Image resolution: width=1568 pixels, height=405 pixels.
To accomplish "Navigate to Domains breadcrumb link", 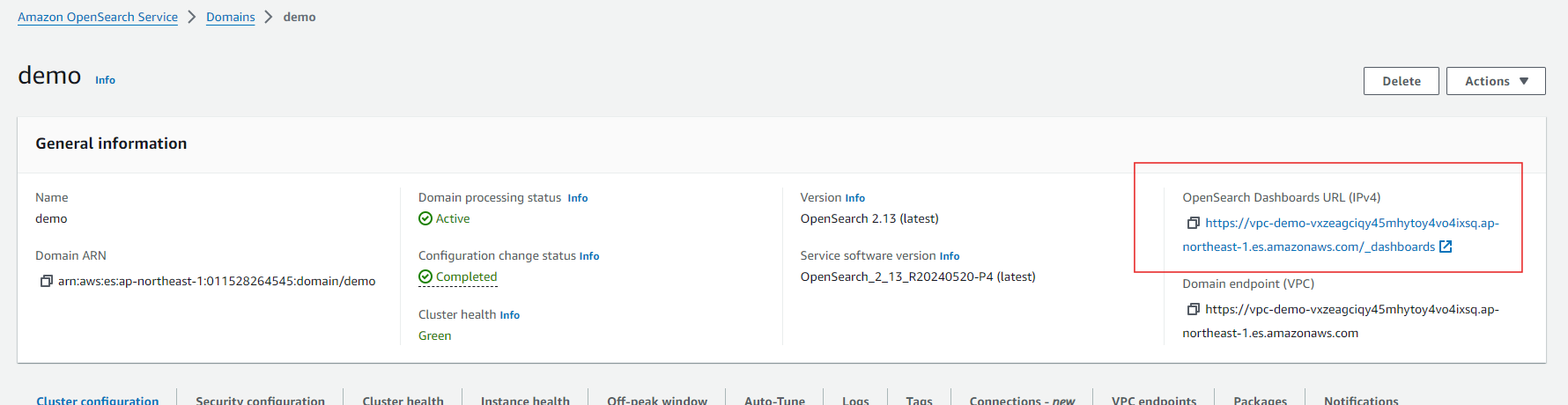I will (x=230, y=17).
